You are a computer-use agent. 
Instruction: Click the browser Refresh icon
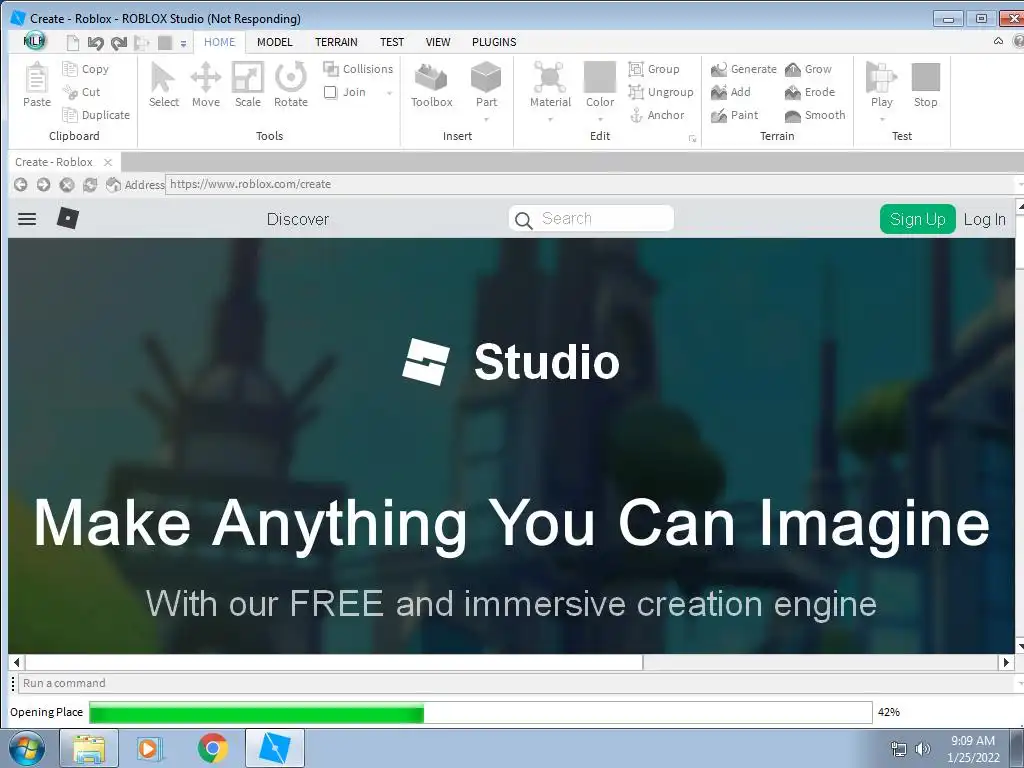click(x=90, y=185)
